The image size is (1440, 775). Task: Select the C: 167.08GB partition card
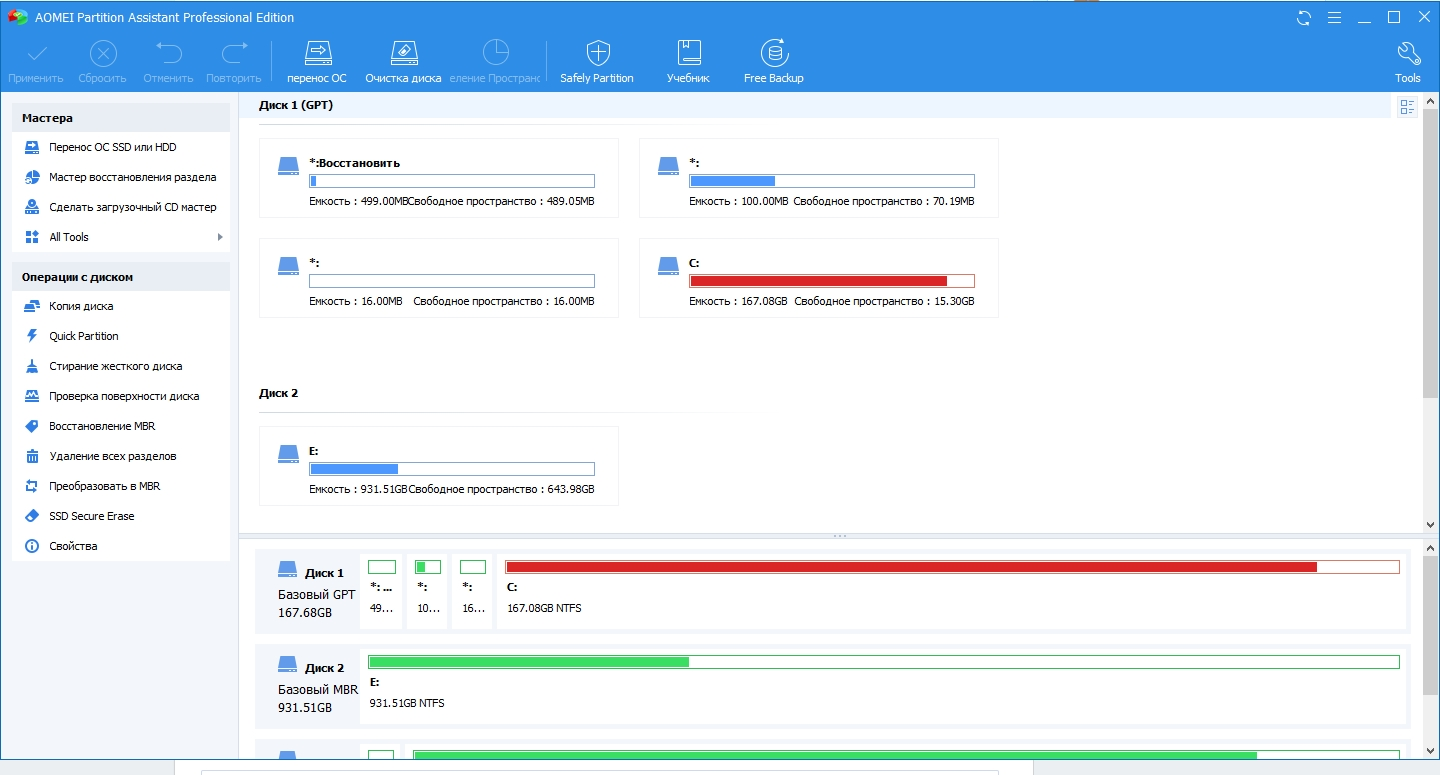[x=819, y=278]
